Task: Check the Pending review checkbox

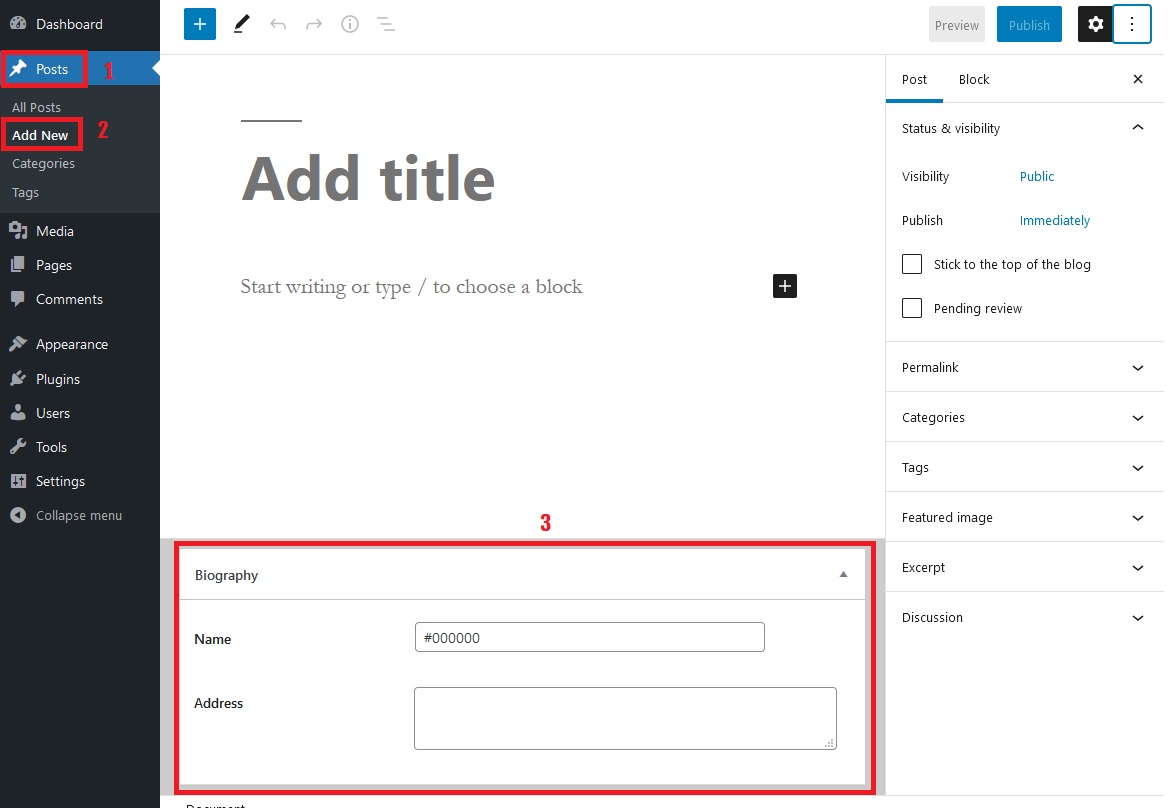Action: 912,308
